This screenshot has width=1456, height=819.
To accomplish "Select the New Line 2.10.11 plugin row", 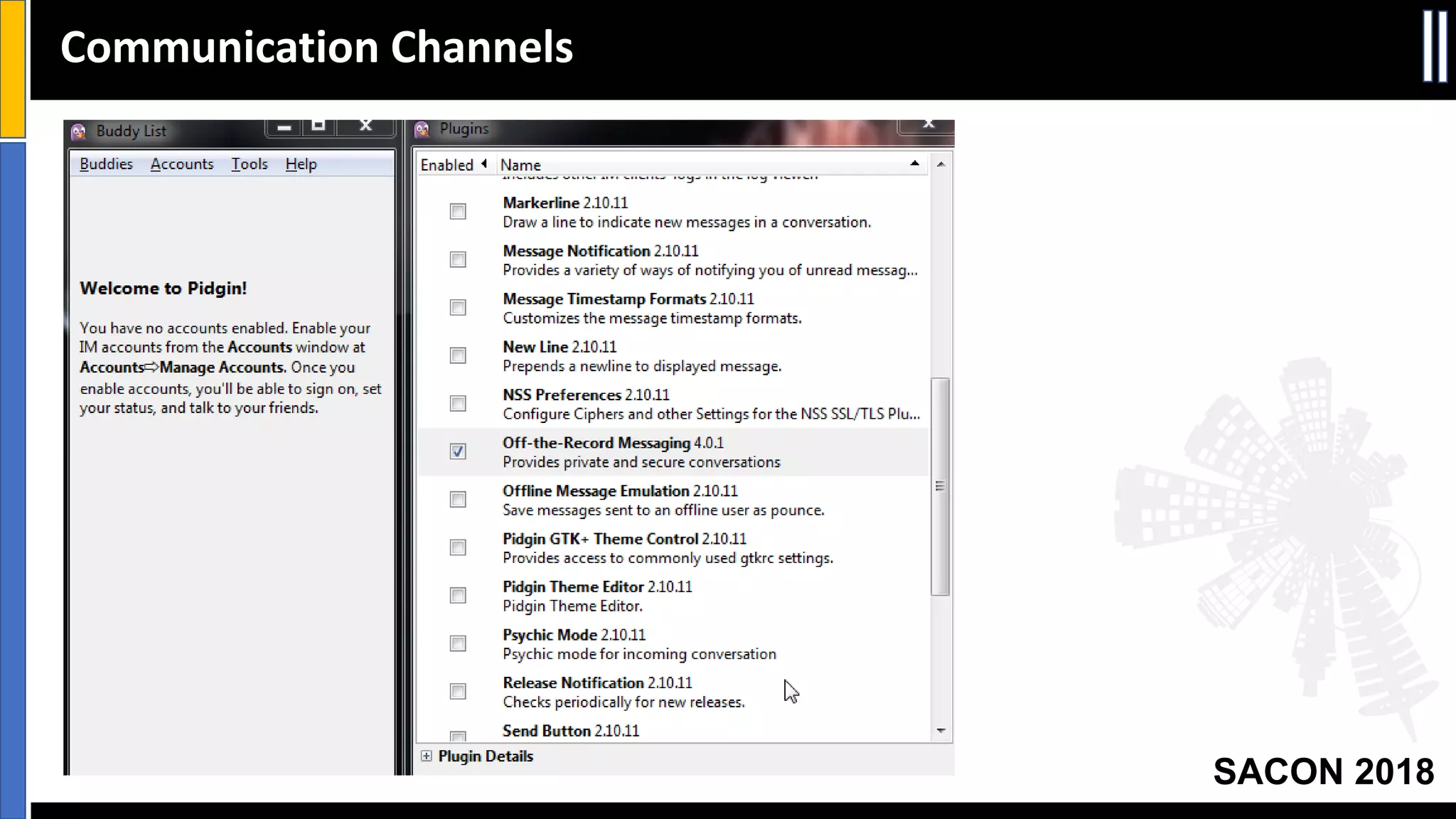I will tap(673, 356).
